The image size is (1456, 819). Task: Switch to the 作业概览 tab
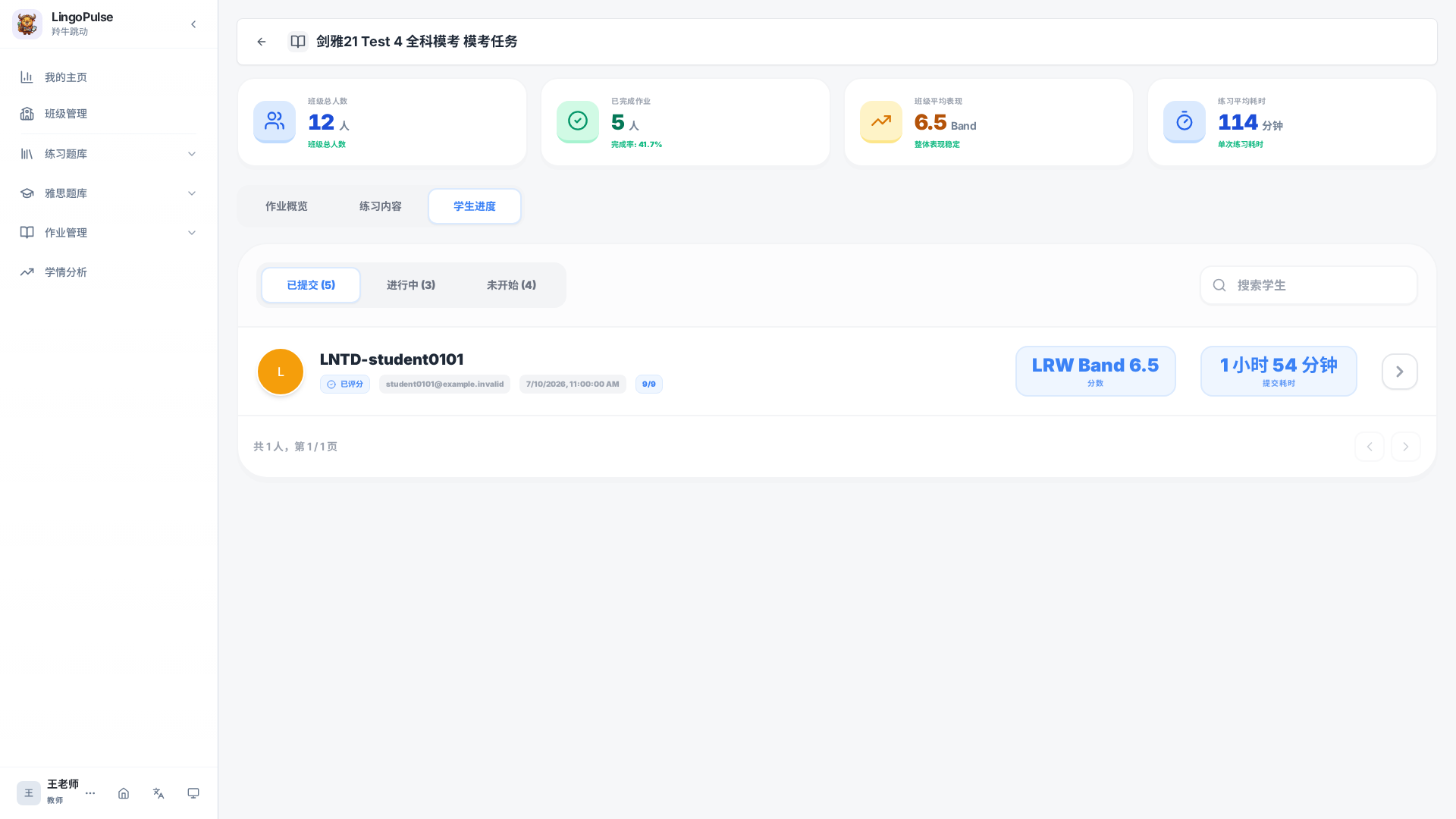pyautogui.click(x=287, y=206)
